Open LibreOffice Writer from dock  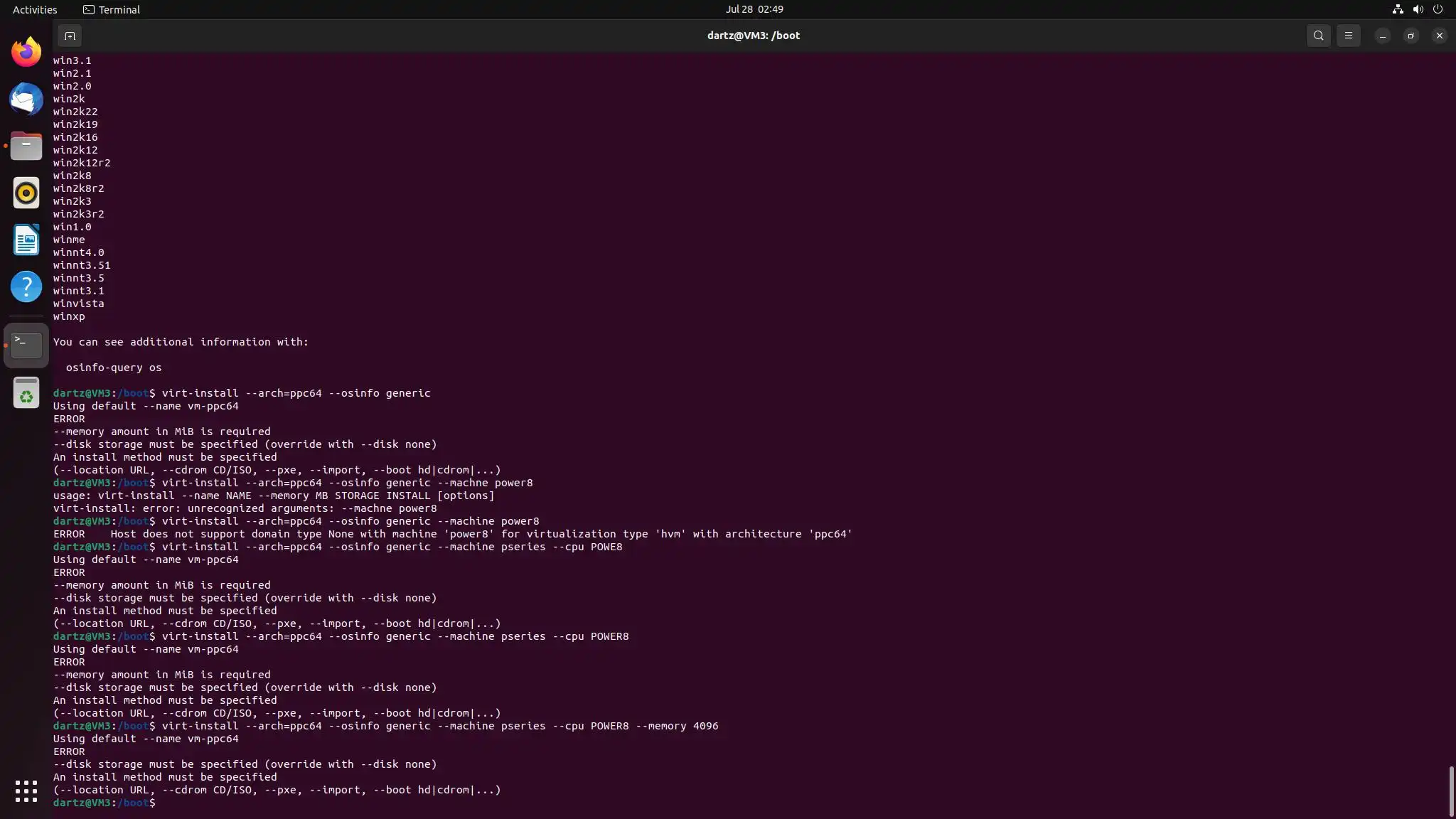click(x=26, y=240)
